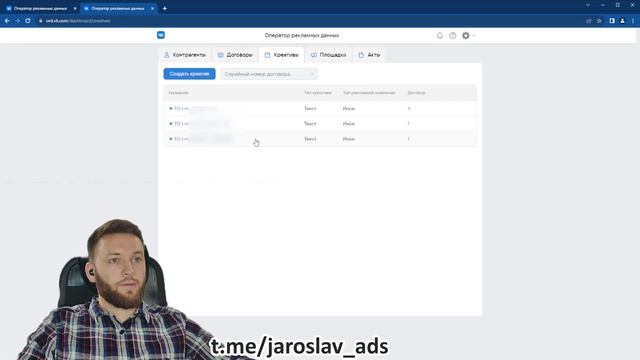Open the settings gear menu in the header
This screenshot has width=640, height=360.
tap(466, 36)
